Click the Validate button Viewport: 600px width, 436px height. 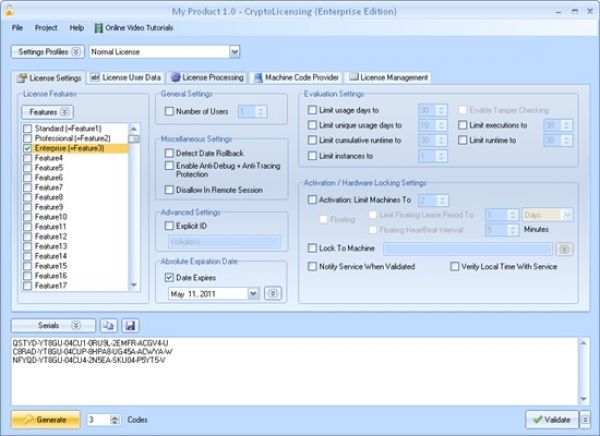click(x=552, y=420)
